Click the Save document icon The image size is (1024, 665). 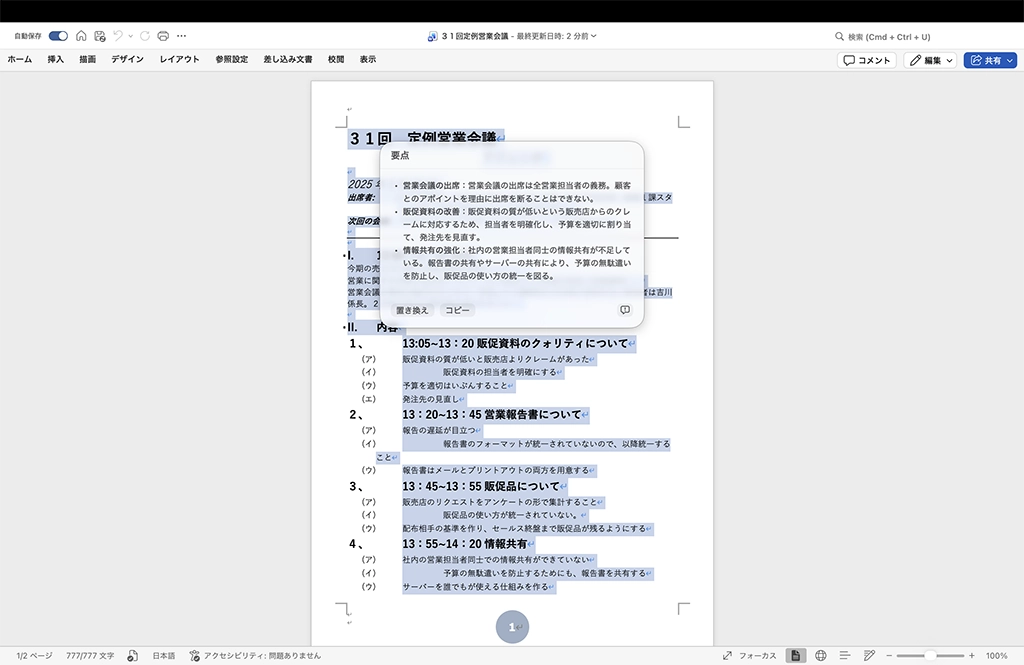tap(100, 36)
